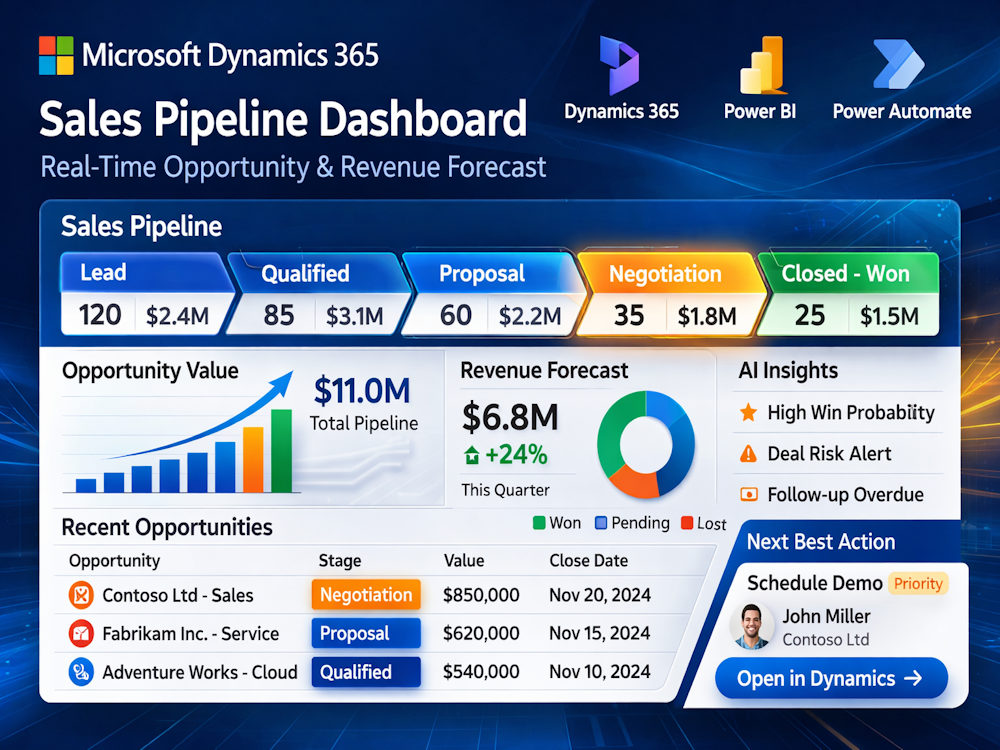Click the $6.8M revenue forecast figure
The image size is (1000, 750).
coord(510,417)
